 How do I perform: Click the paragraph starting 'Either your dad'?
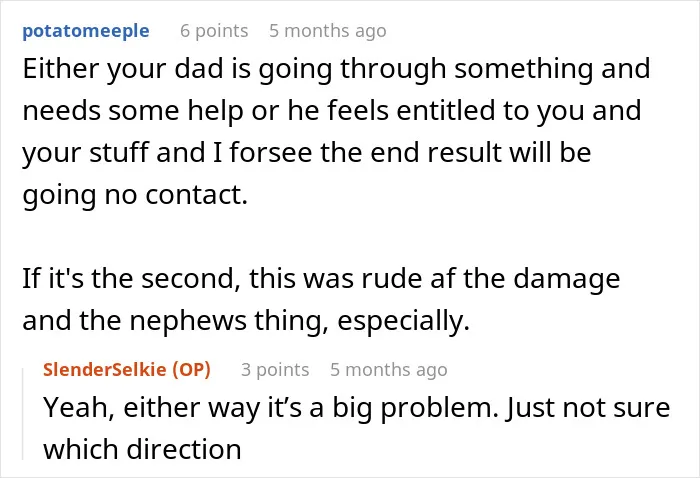(x=336, y=132)
